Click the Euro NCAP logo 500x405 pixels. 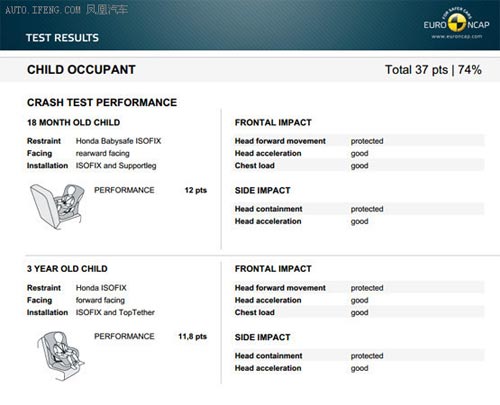456,22
